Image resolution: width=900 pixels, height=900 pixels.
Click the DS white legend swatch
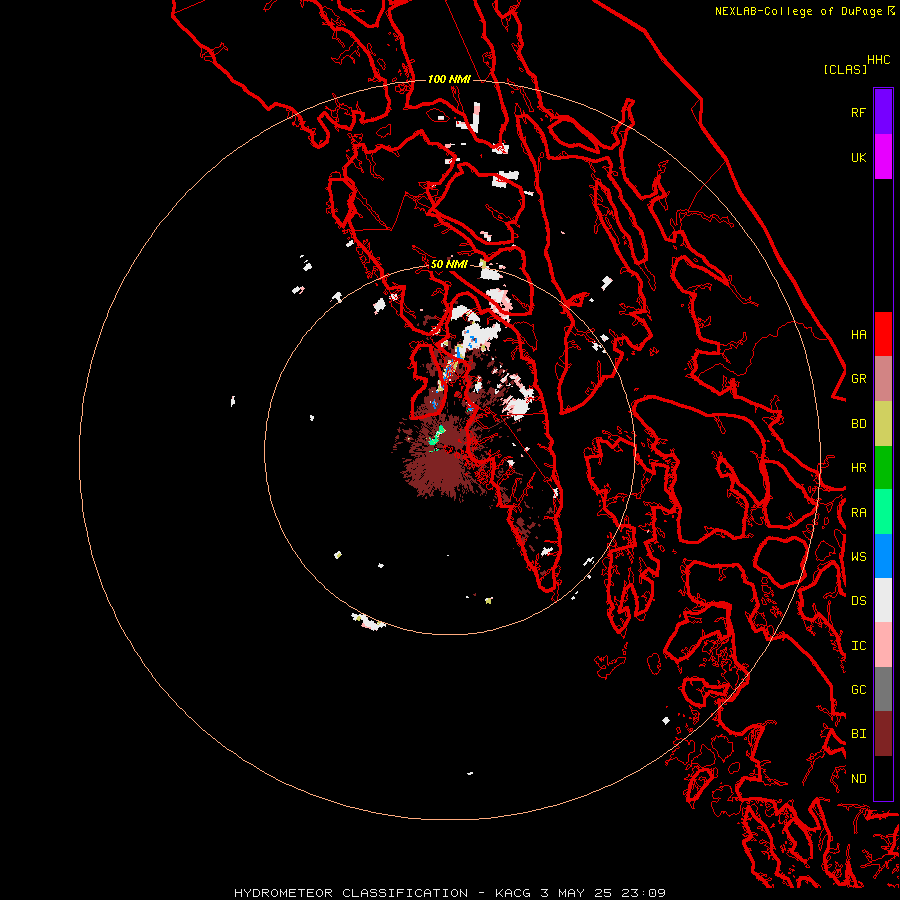tap(883, 600)
